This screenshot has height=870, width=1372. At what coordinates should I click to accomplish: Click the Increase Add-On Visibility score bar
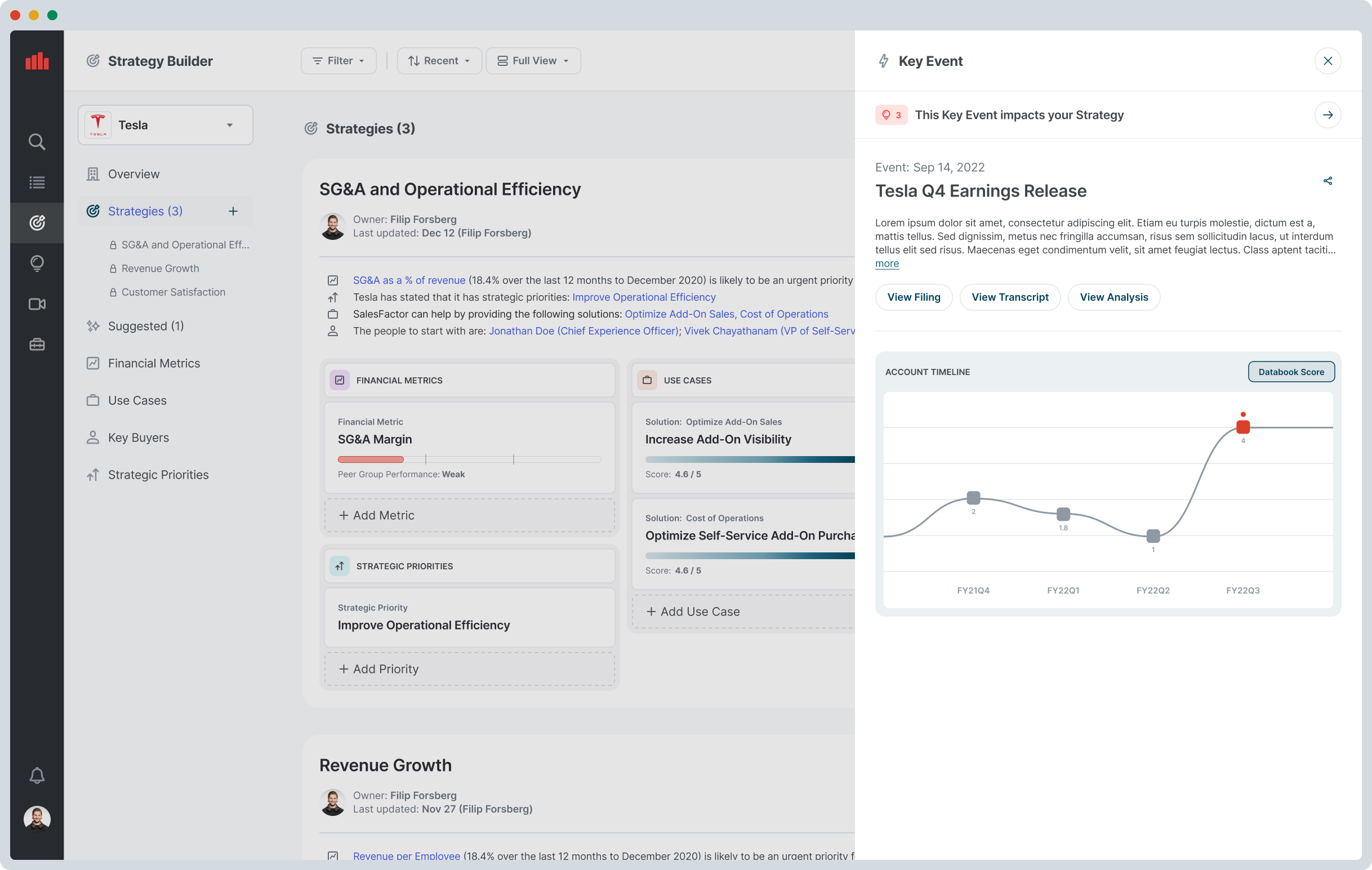coord(750,460)
